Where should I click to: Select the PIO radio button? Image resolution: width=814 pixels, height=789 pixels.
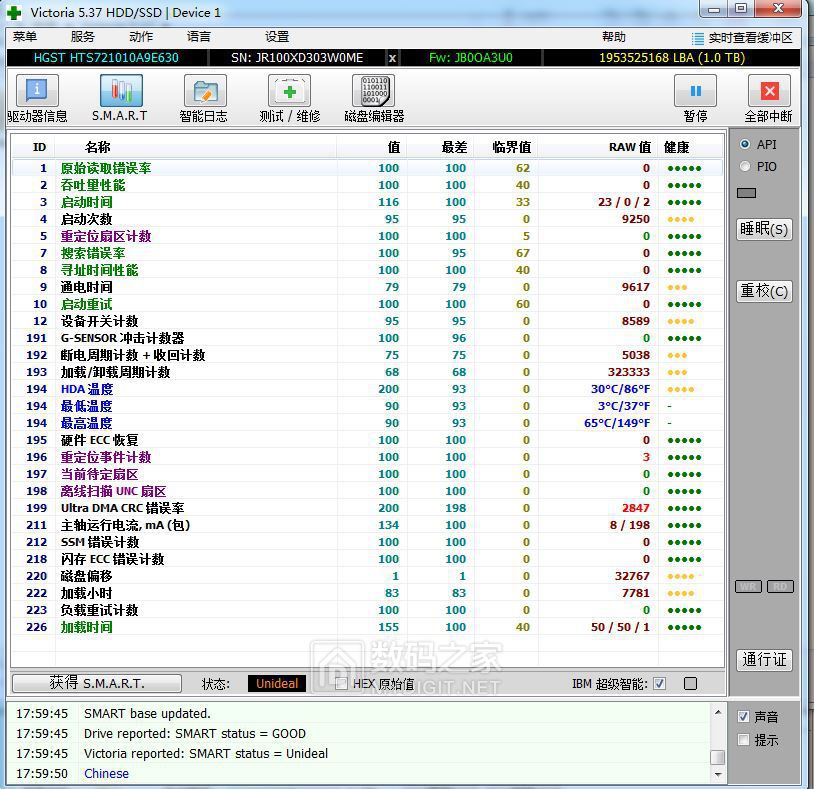click(745, 167)
